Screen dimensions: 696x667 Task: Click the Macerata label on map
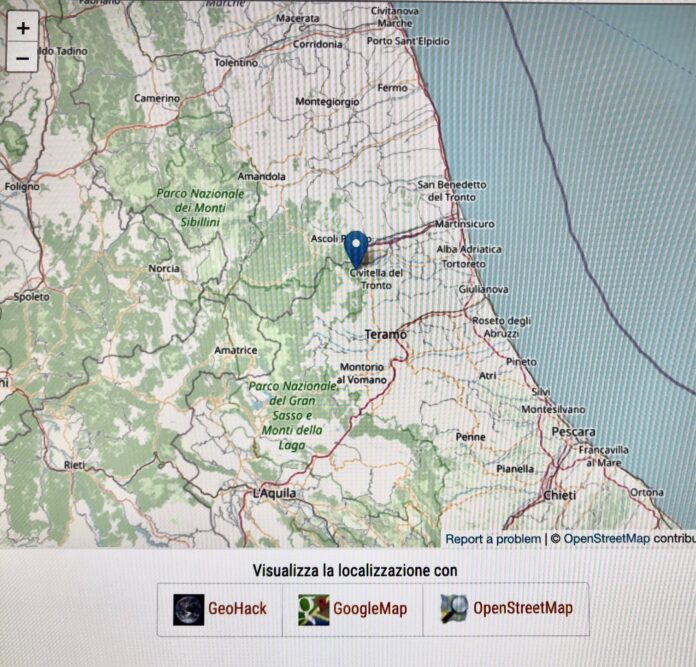point(297,18)
